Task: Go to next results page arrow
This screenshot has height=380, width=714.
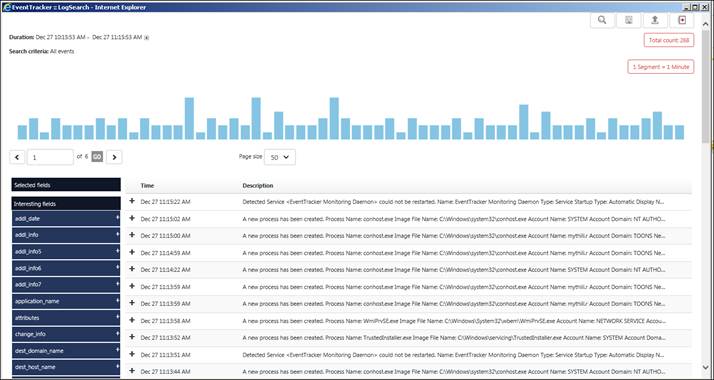Action: pyautogui.click(x=114, y=157)
